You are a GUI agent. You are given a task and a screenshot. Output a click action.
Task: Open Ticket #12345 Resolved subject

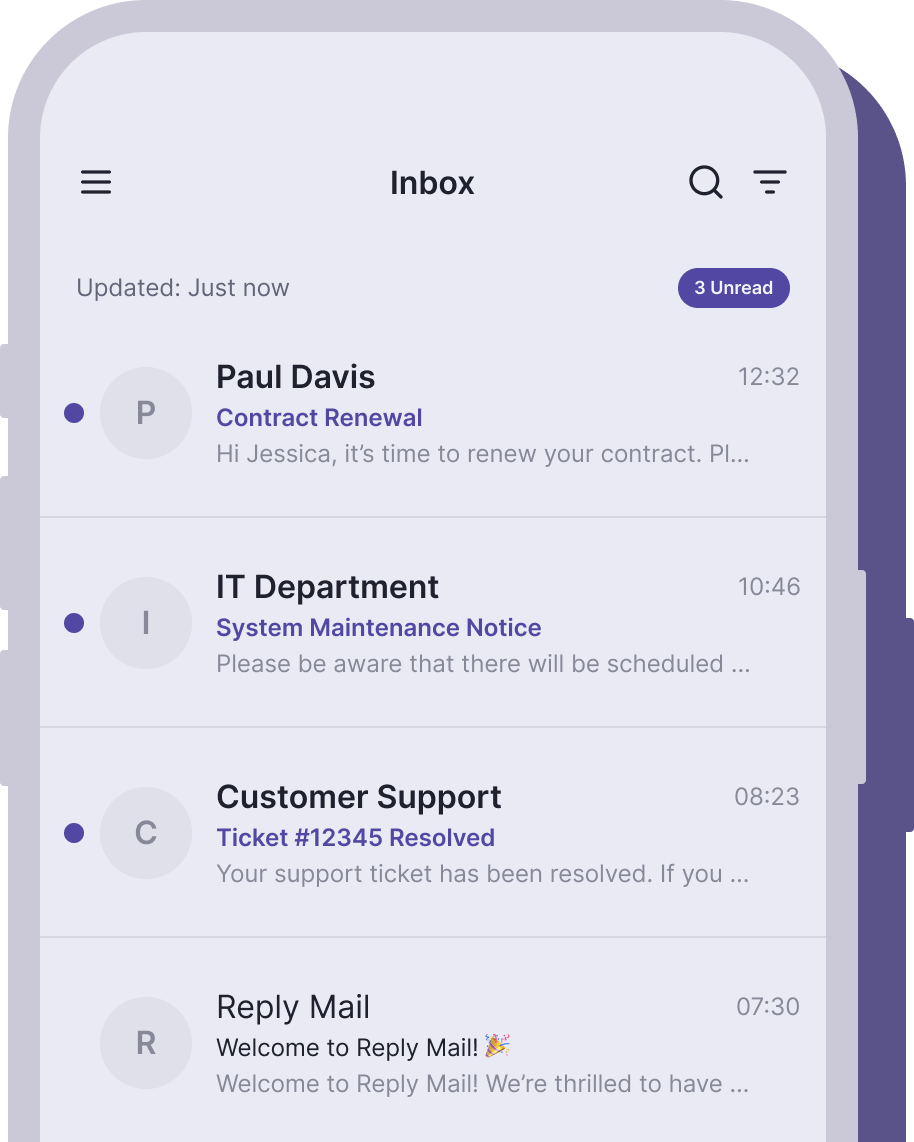pyautogui.click(x=355, y=838)
